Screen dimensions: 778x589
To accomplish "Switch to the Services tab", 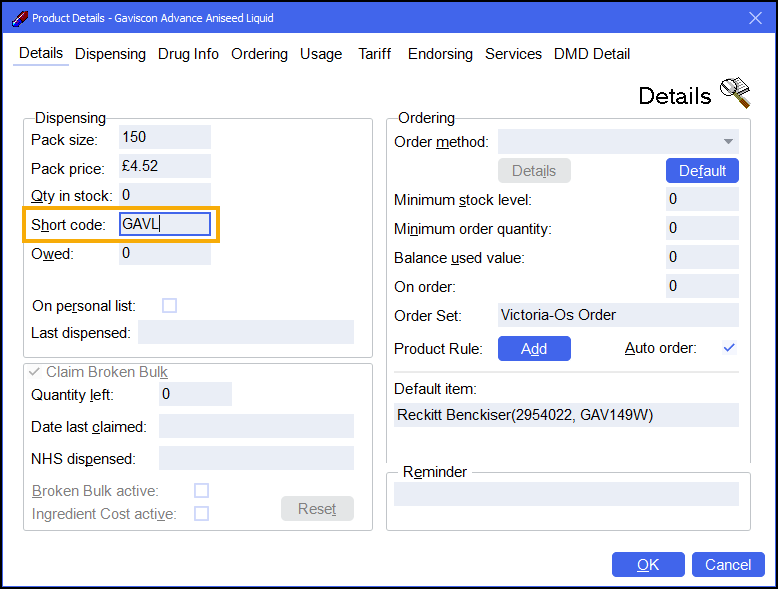I will point(513,54).
